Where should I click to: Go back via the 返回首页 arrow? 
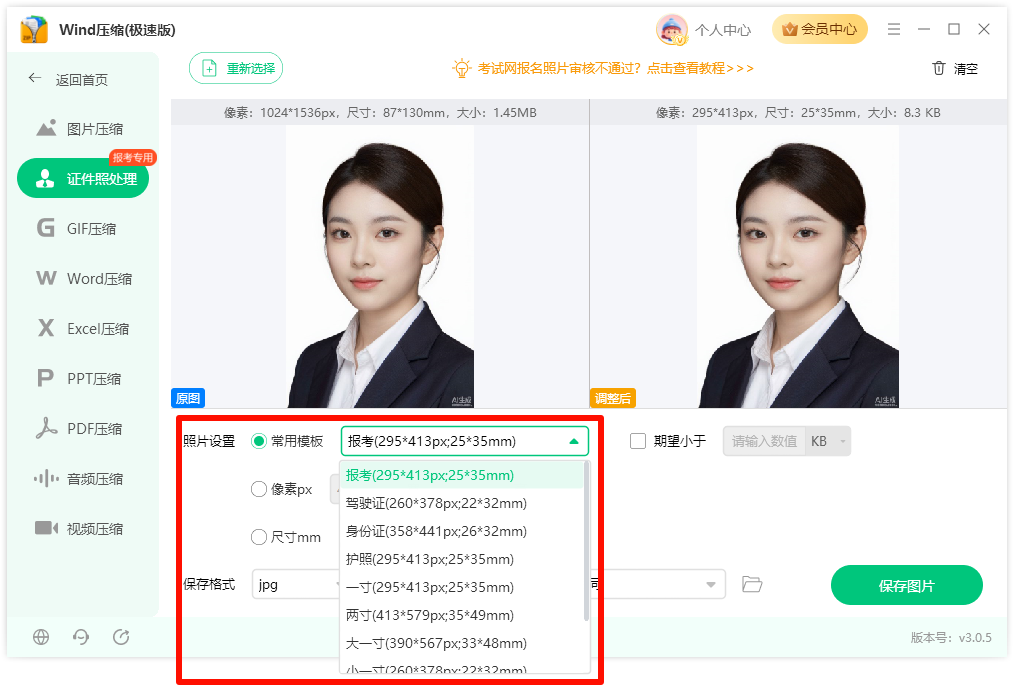point(35,78)
